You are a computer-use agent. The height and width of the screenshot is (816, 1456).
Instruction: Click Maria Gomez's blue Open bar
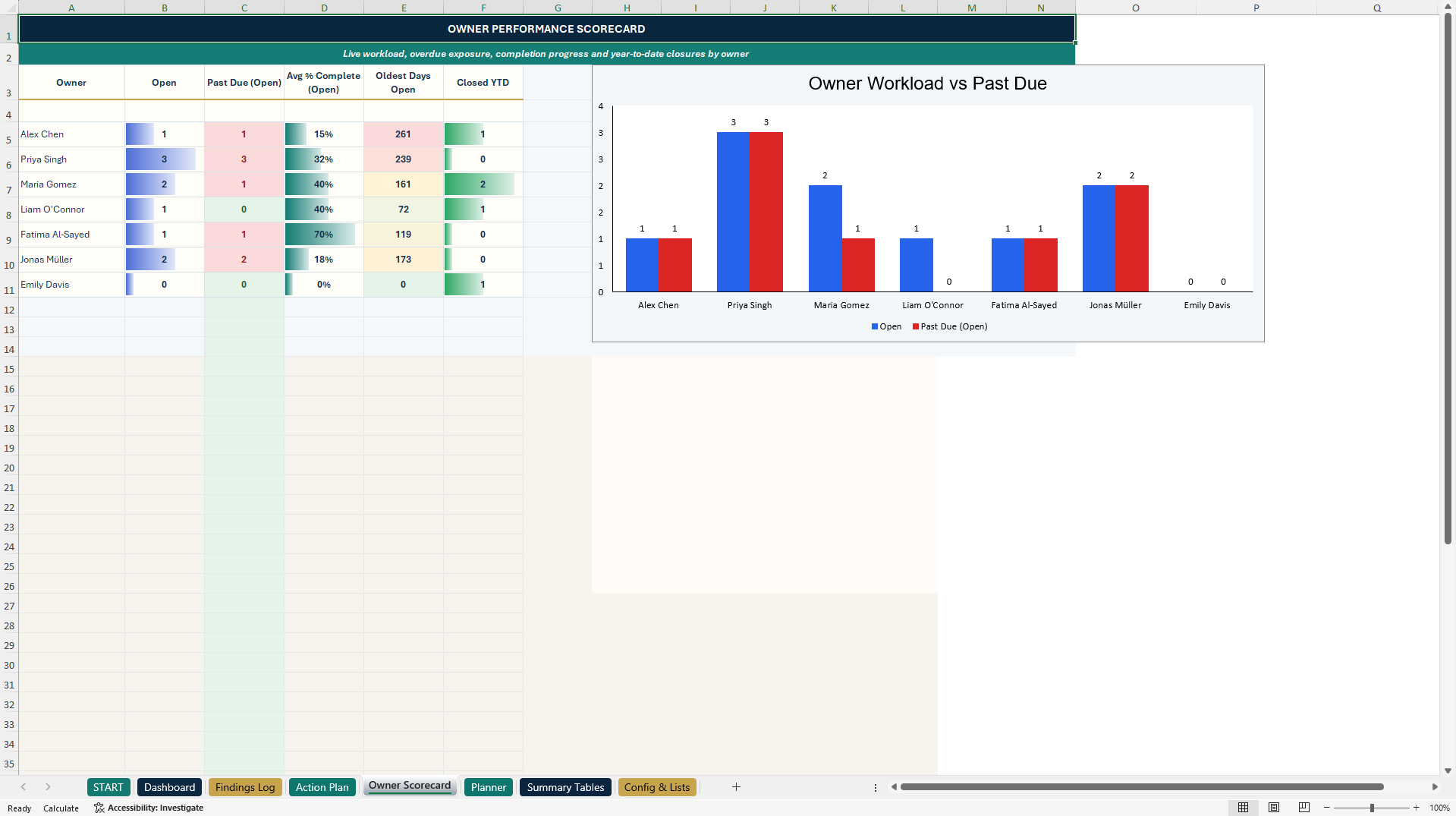(825, 238)
